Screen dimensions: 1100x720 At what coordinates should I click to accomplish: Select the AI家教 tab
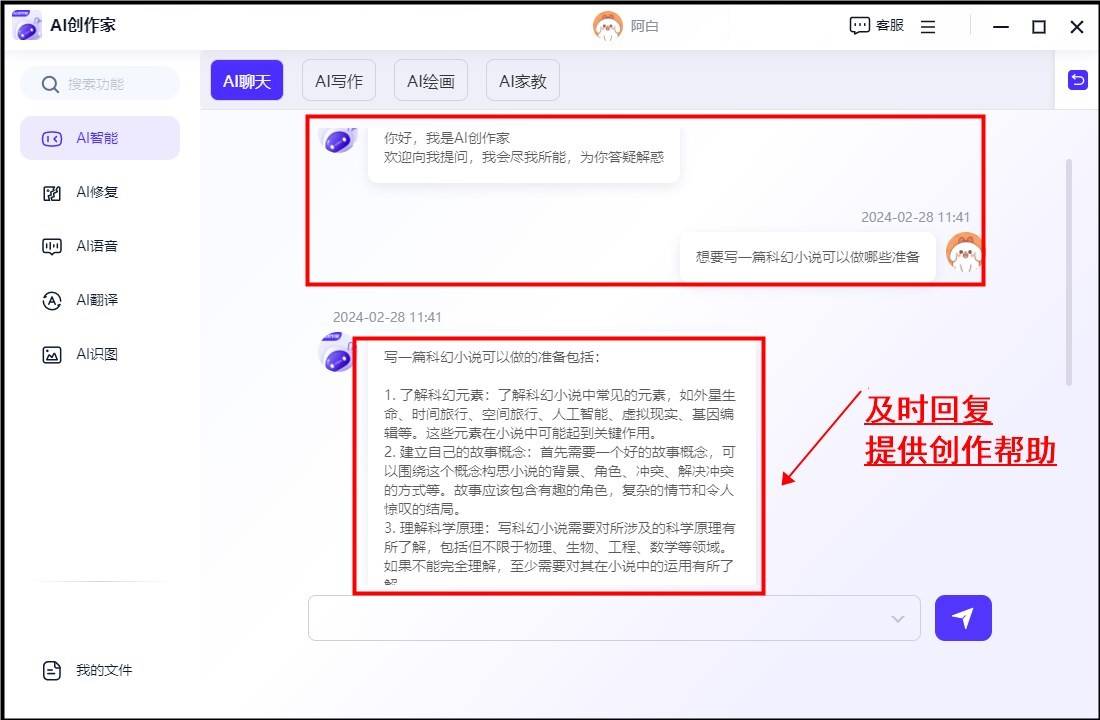(x=523, y=81)
